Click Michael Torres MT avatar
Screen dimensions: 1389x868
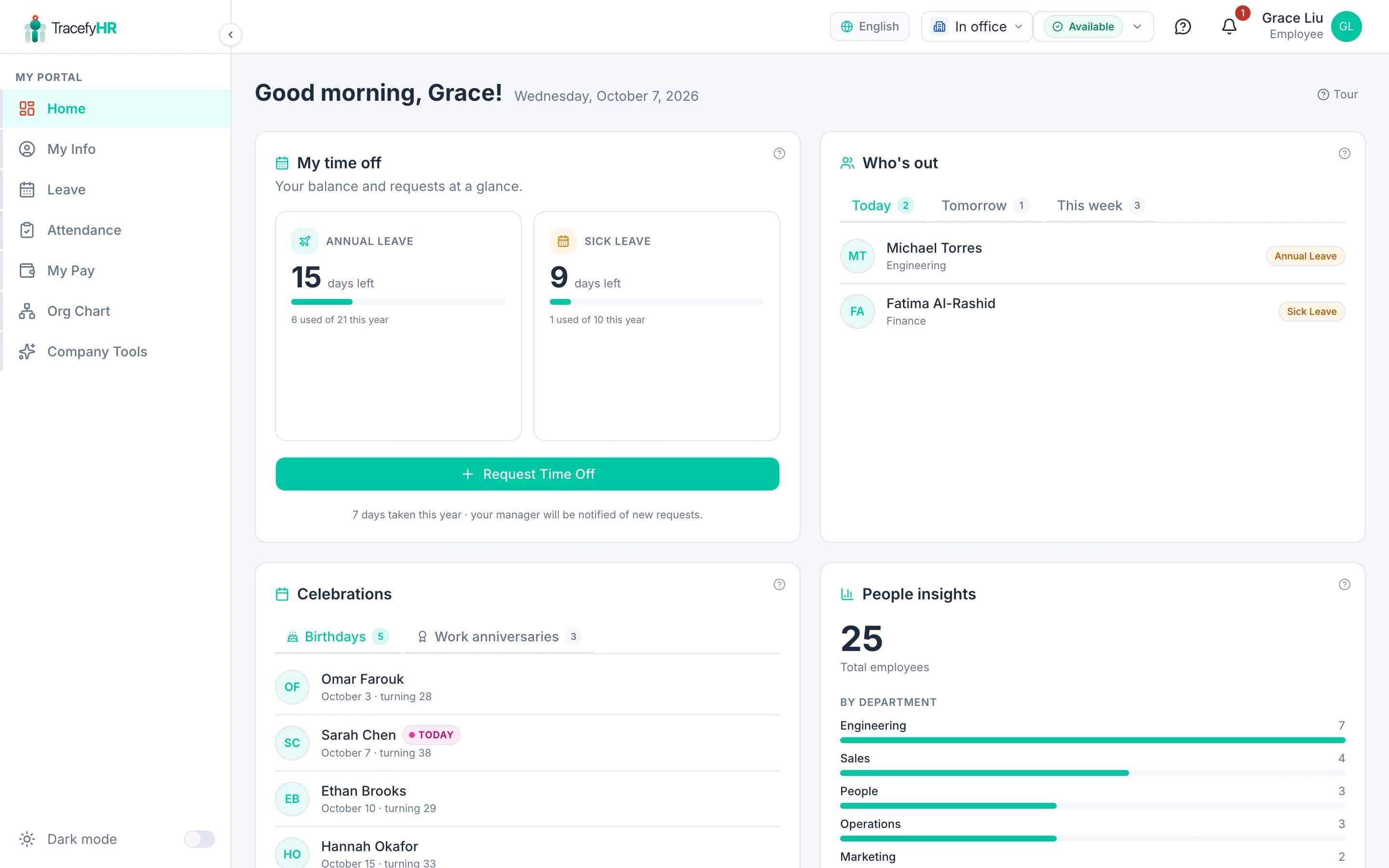point(857,256)
